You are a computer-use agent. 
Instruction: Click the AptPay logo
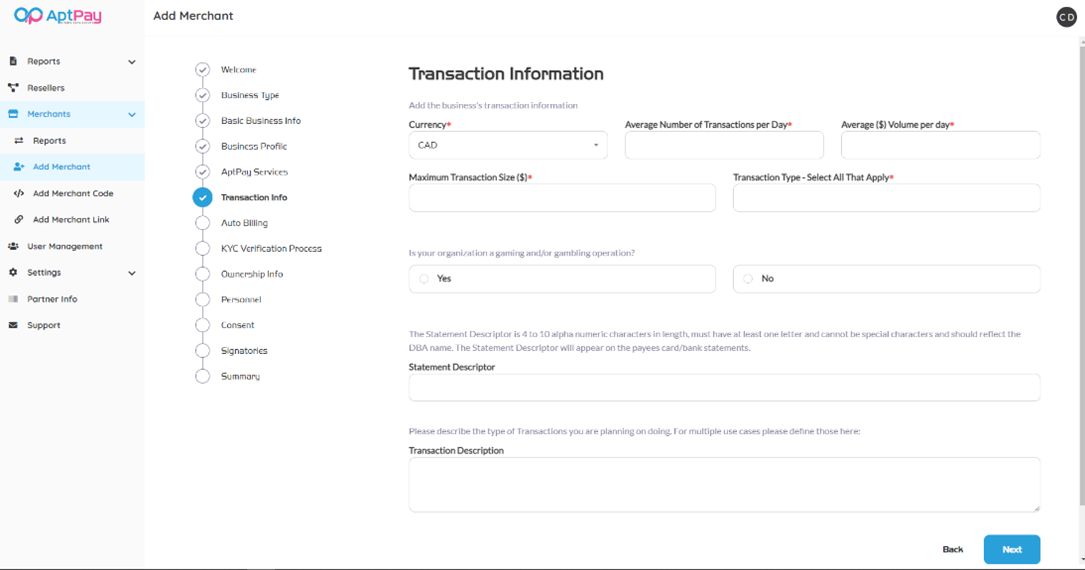coord(58,16)
